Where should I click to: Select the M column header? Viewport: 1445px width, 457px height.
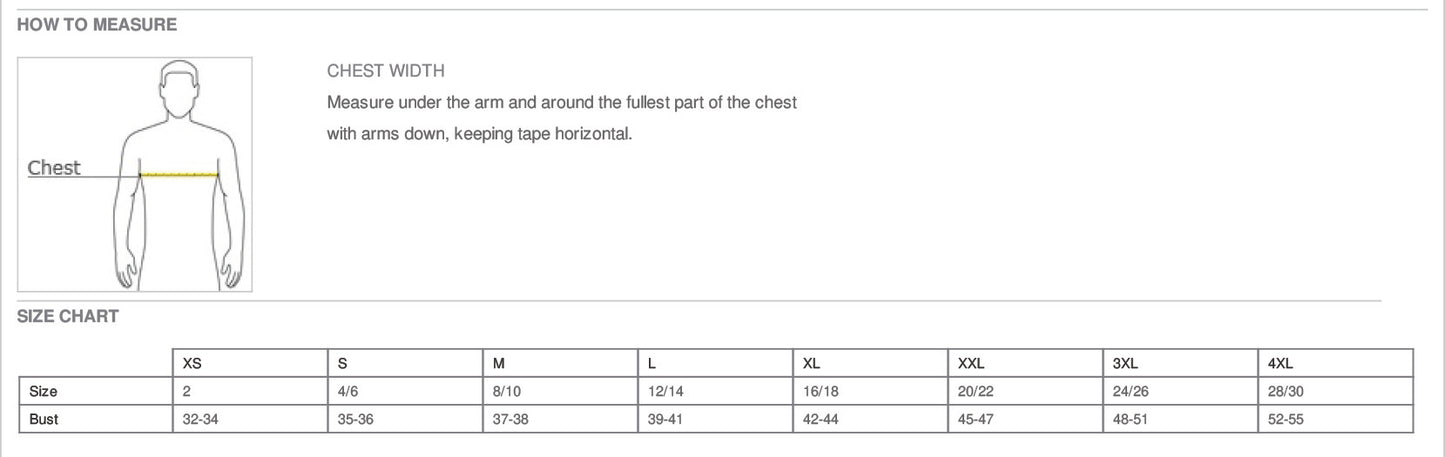point(561,363)
